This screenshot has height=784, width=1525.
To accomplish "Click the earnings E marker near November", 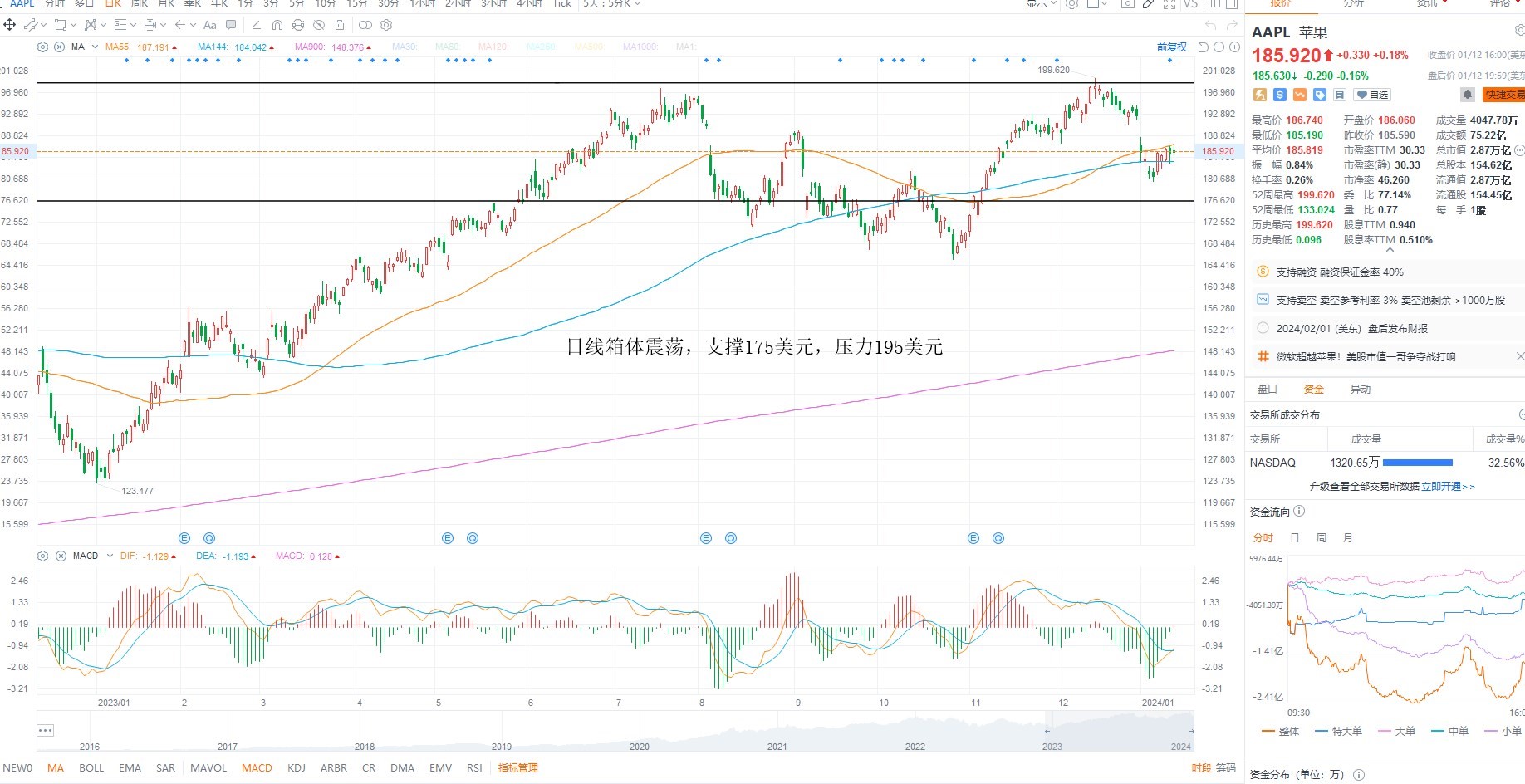I will coord(973,538).
